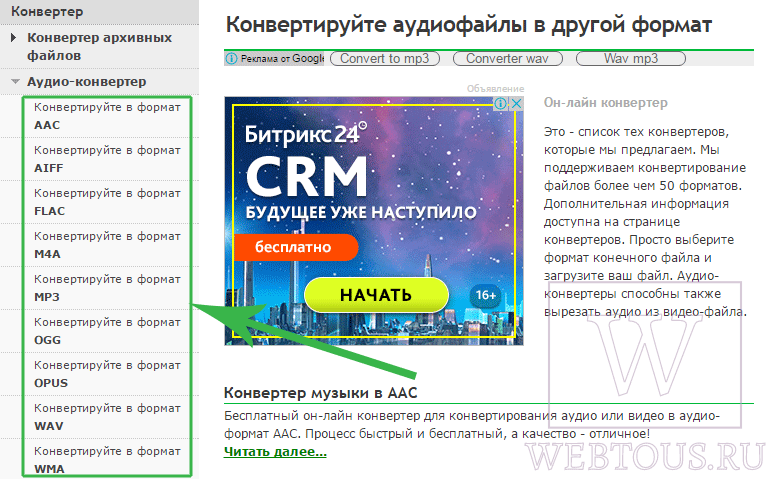Screen dimensions: 770x479
Task: Select the MP3 format converter link
Action: click(107, 288)
